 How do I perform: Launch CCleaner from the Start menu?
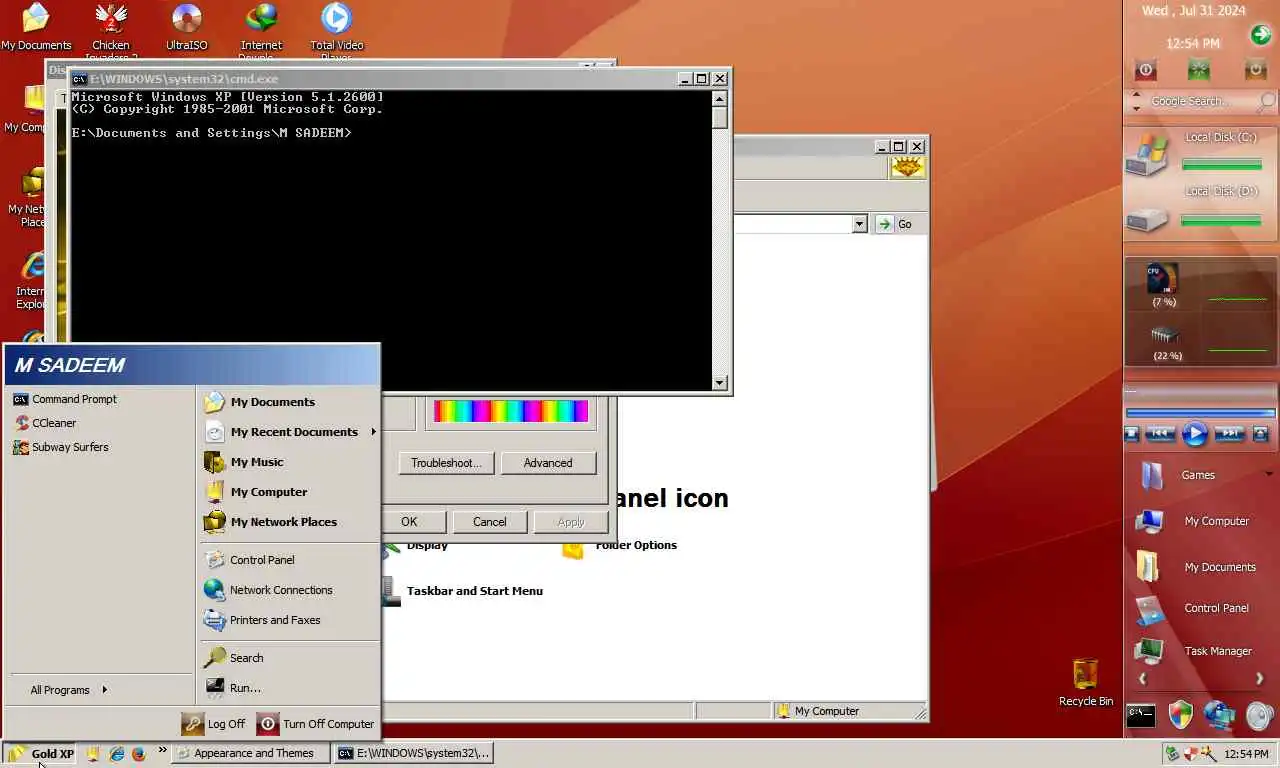[45, 423]
